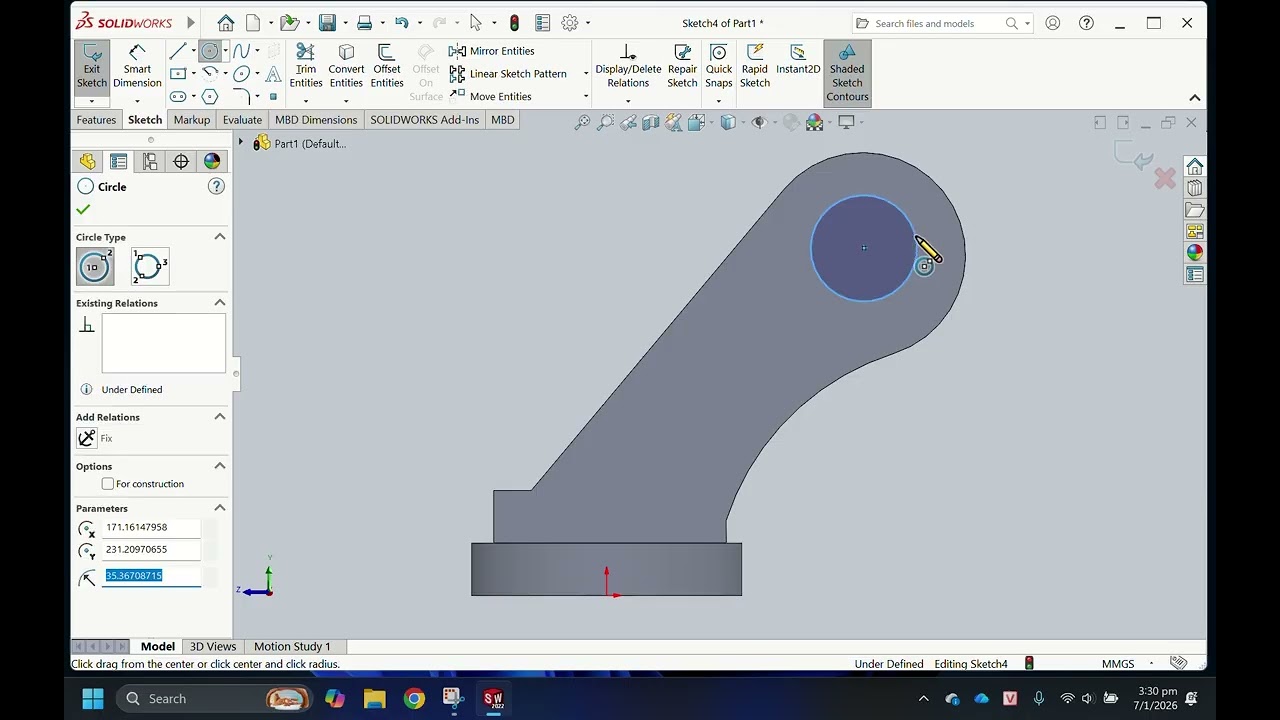
Task: Launch the Rapid Sketch tool
Action: tap(755, 67)
